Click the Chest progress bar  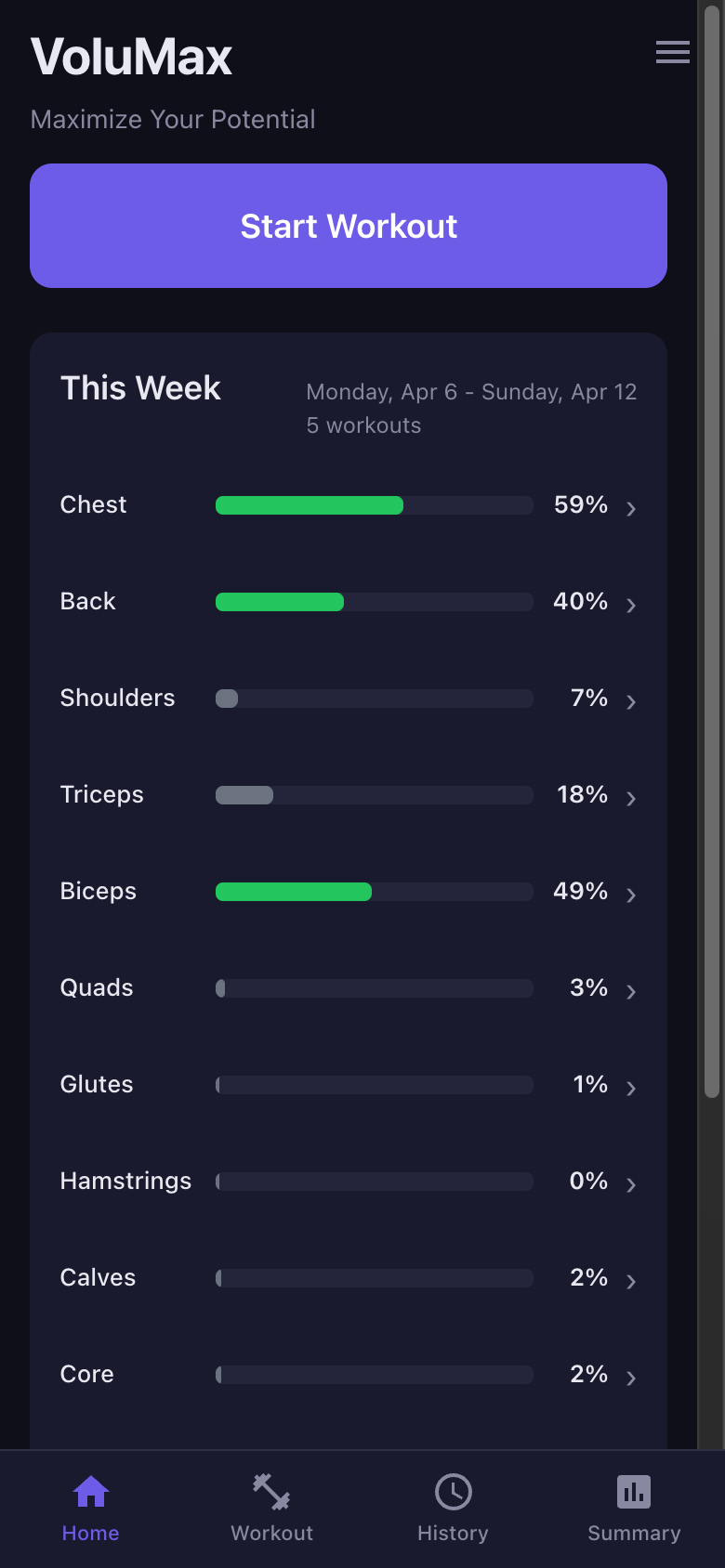click(372, 505)
